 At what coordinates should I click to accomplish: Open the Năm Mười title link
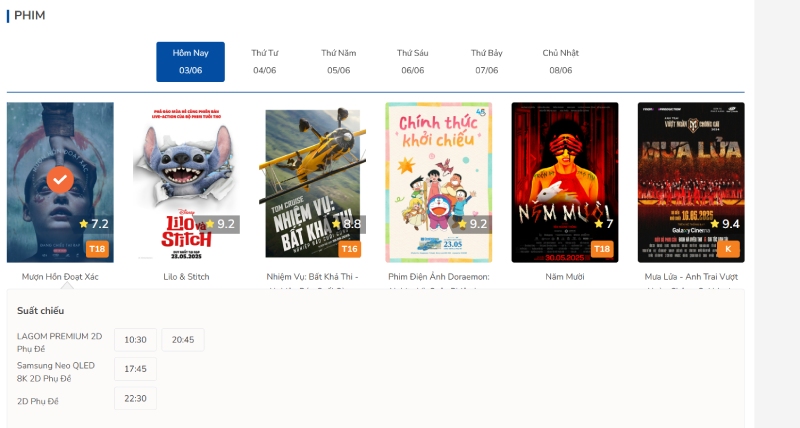click(x=565, y=276)
